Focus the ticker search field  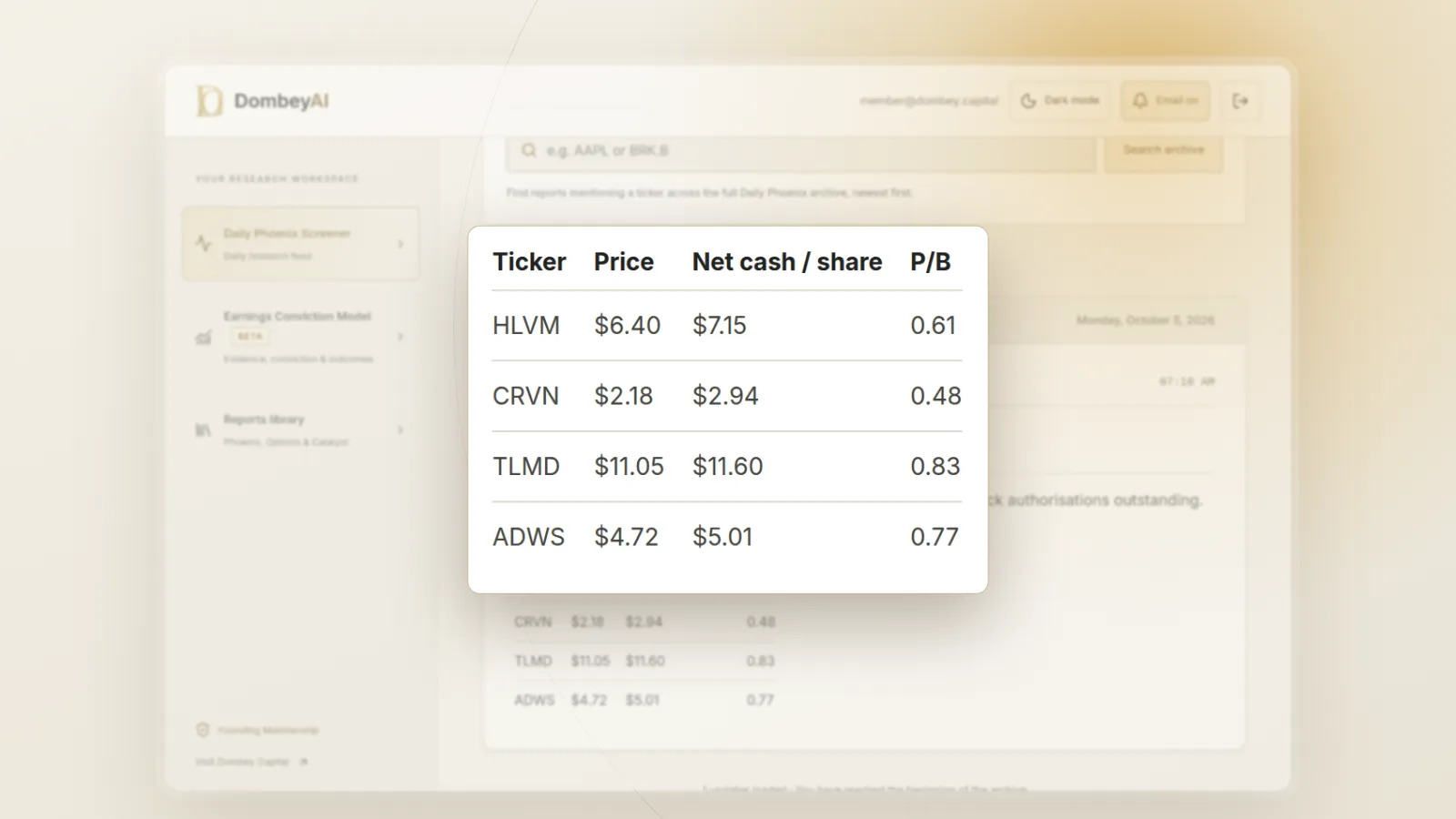point(801,150)
